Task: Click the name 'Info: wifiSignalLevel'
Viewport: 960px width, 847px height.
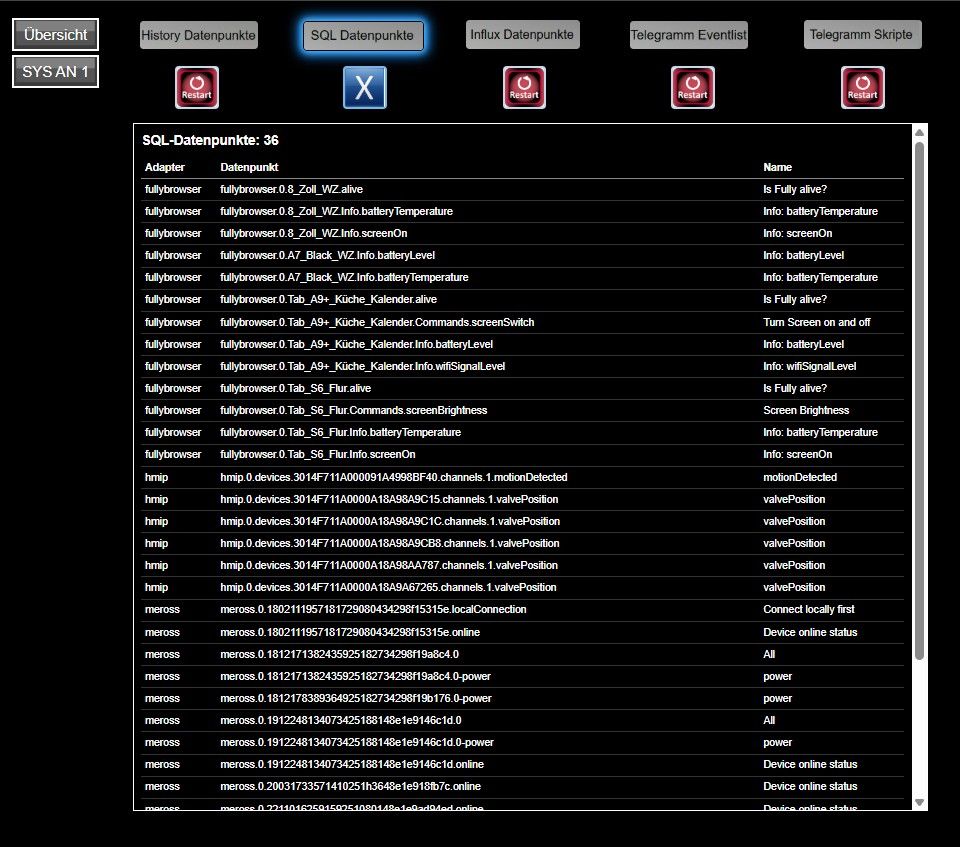Action: pyautogui.click(x=809, y=366)
